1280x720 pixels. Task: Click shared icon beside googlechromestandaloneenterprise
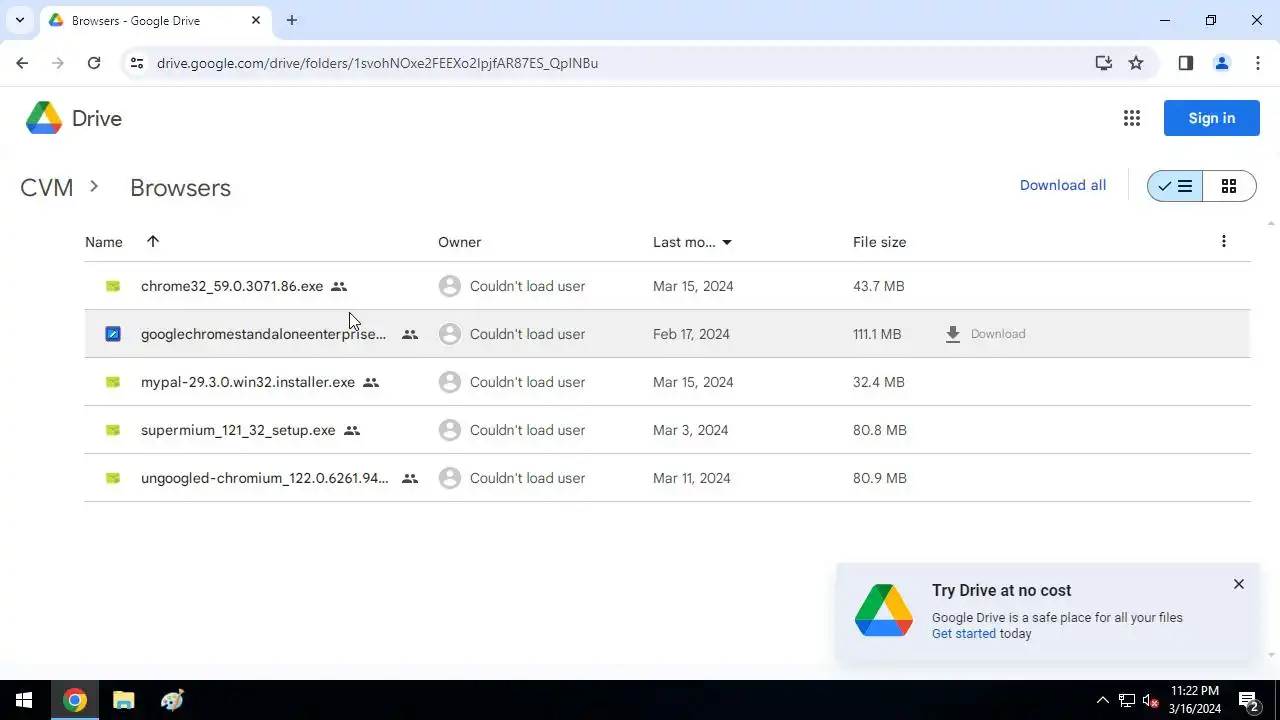(x=409, y=334)
